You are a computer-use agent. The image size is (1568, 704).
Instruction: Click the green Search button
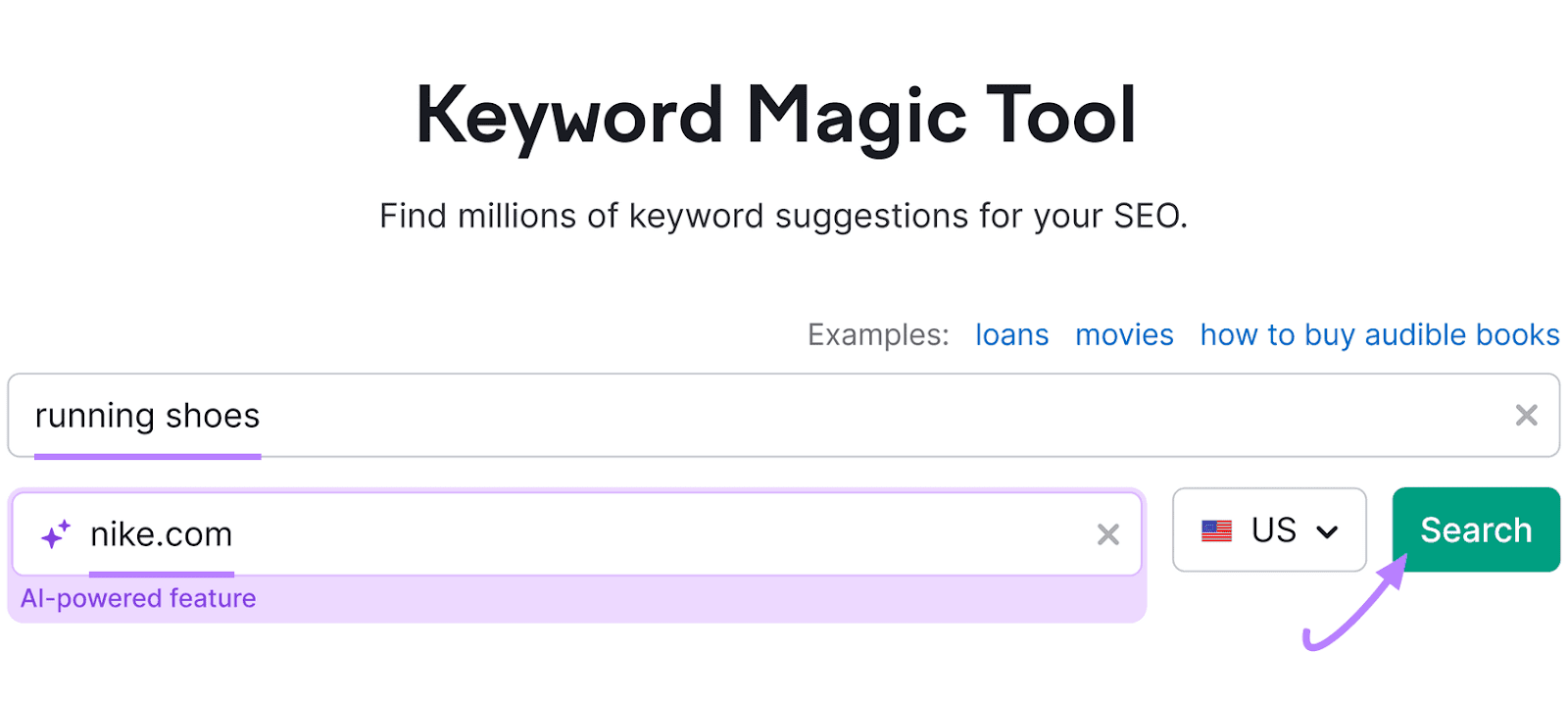pyautogui.click(x=1475, y=529)
